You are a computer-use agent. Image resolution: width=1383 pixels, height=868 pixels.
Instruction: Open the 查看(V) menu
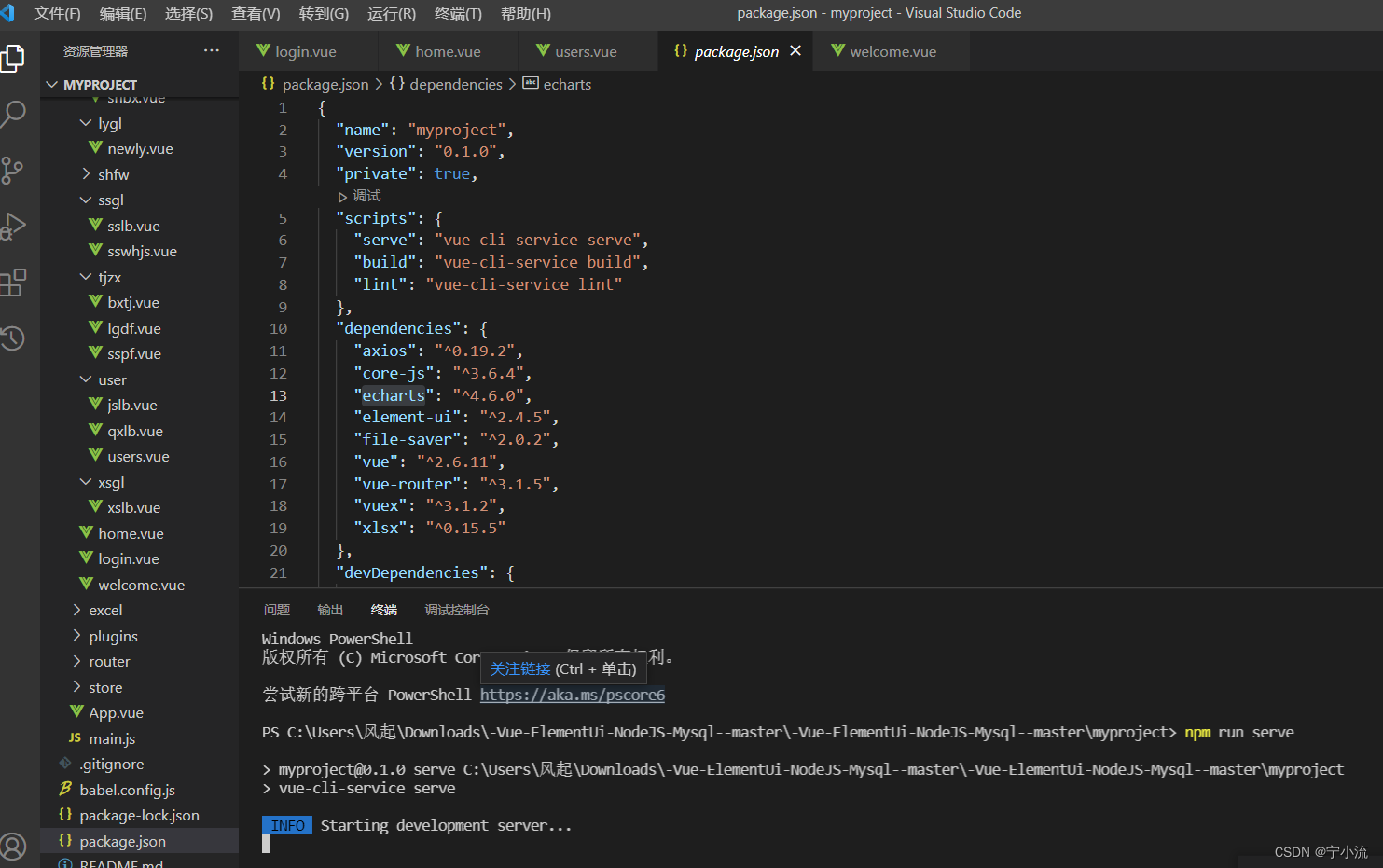pos(256,13)
